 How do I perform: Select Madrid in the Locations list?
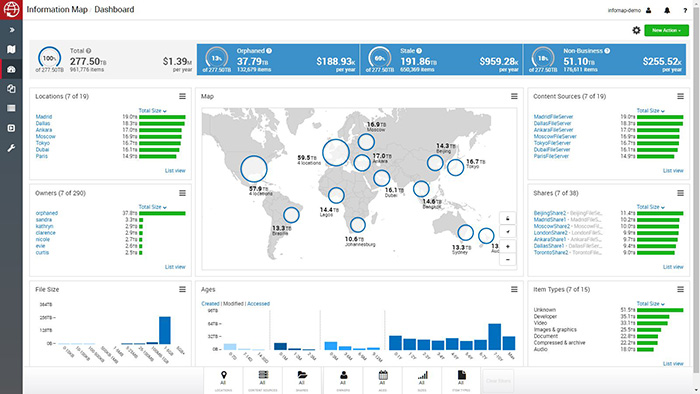[x=44, y=117]
